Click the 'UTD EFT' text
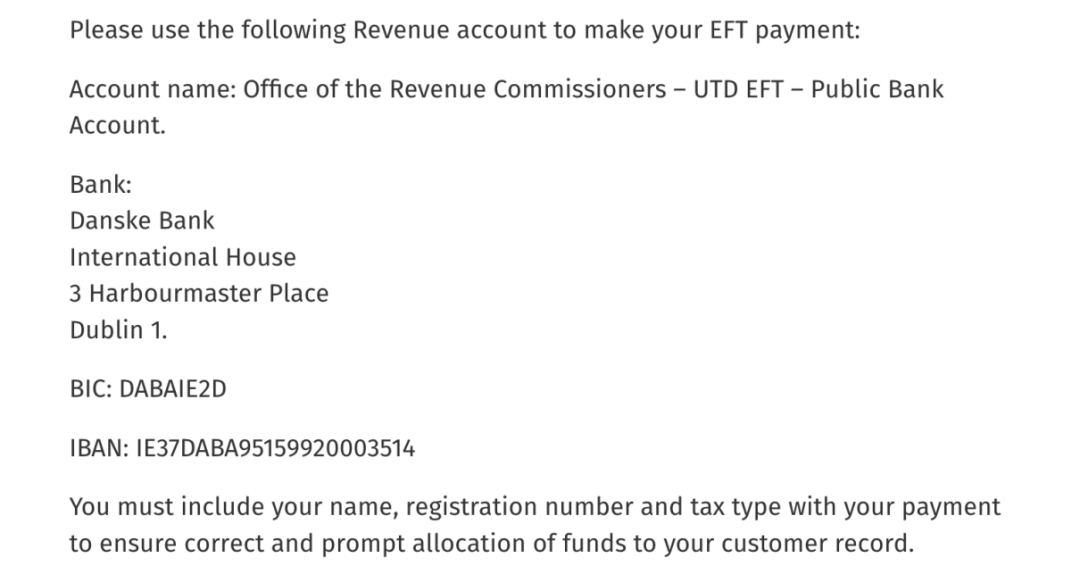The height and width of the screenshot is (566, 1080). (738, 90)
